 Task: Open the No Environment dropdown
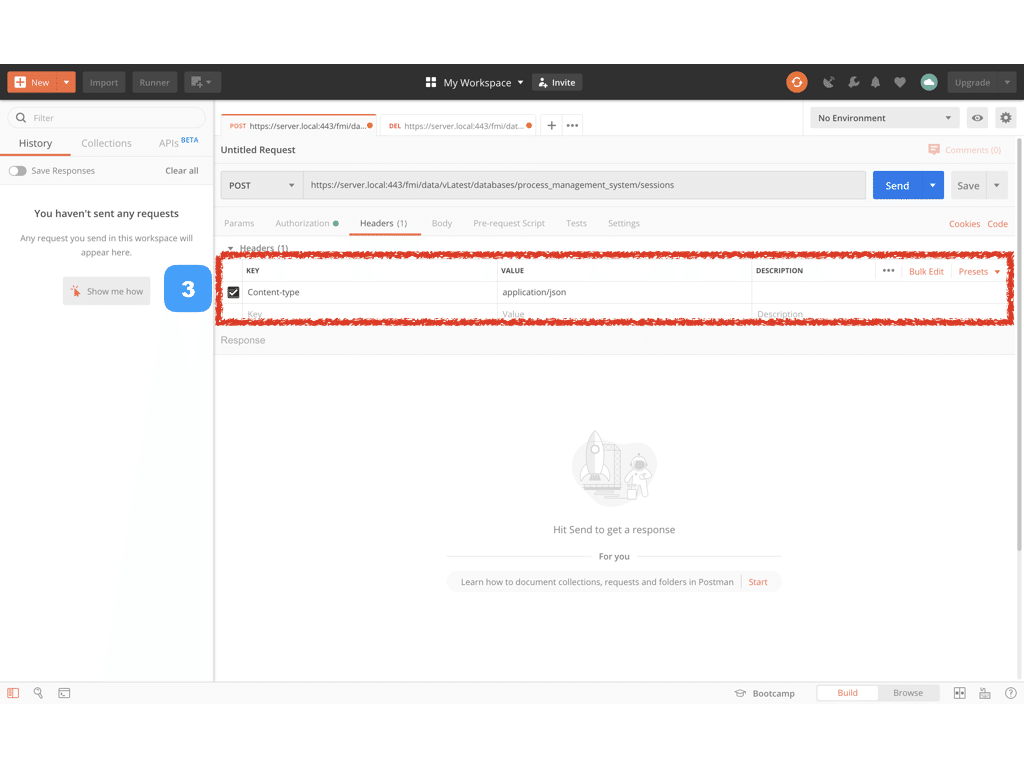(884, 117)
